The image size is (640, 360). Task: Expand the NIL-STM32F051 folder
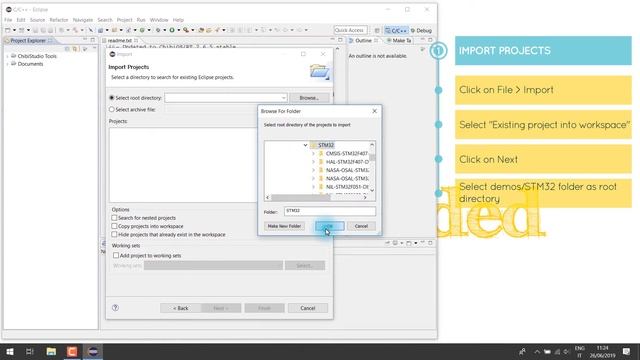(x=313, y=187)
